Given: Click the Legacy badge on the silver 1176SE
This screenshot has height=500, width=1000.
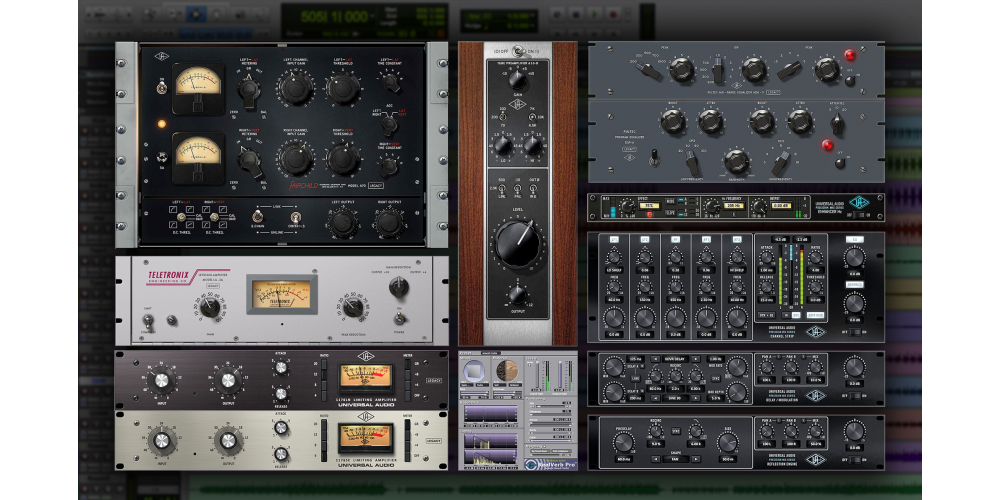Looking at the screenshot, I should pos(434,441).
